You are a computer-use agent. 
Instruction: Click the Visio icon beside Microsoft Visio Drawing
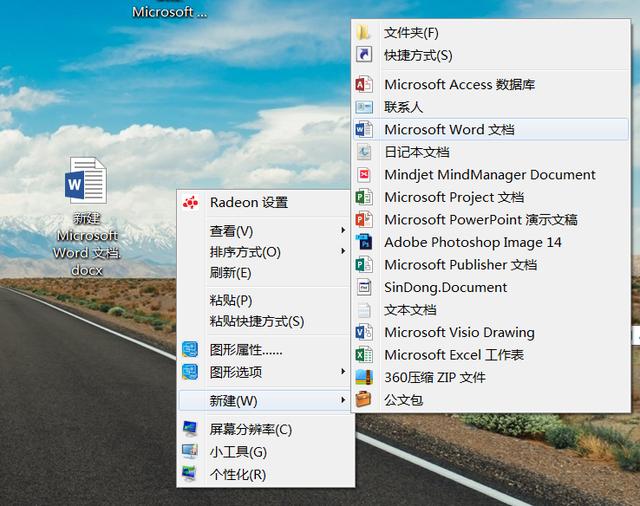tap(364, 333)
